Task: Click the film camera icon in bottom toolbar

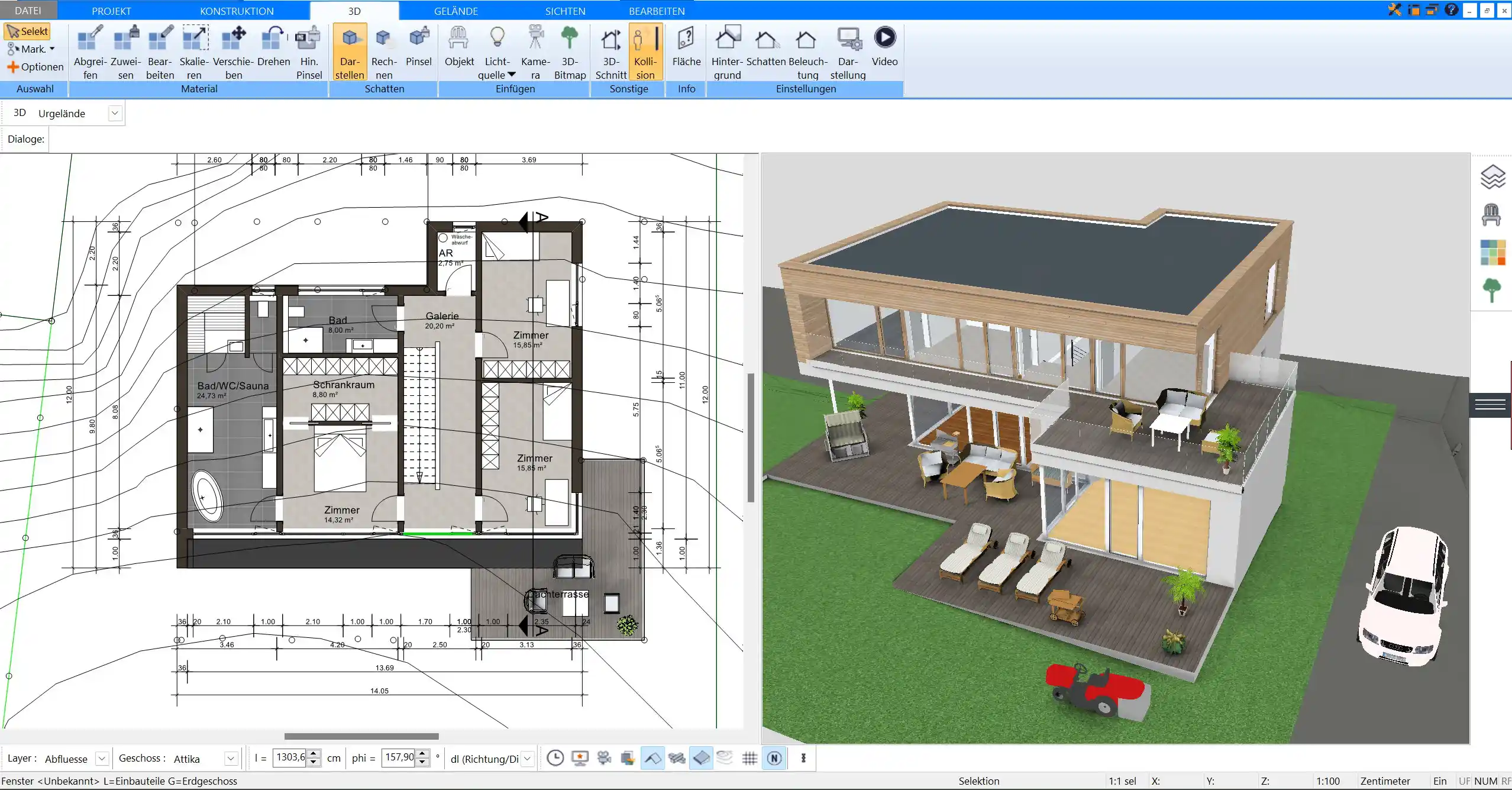Action: pyautogui.click(x=604, y=758)
